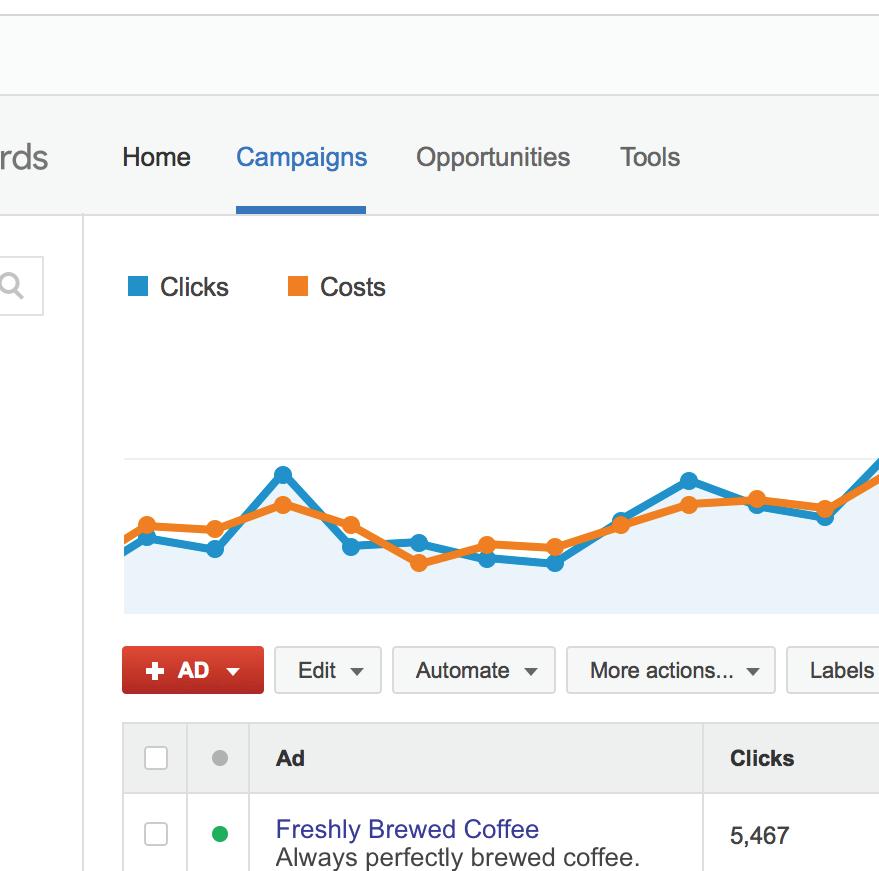Click the Labels button
Viewport: 879px width, 871px height.
tap(834, 670)
